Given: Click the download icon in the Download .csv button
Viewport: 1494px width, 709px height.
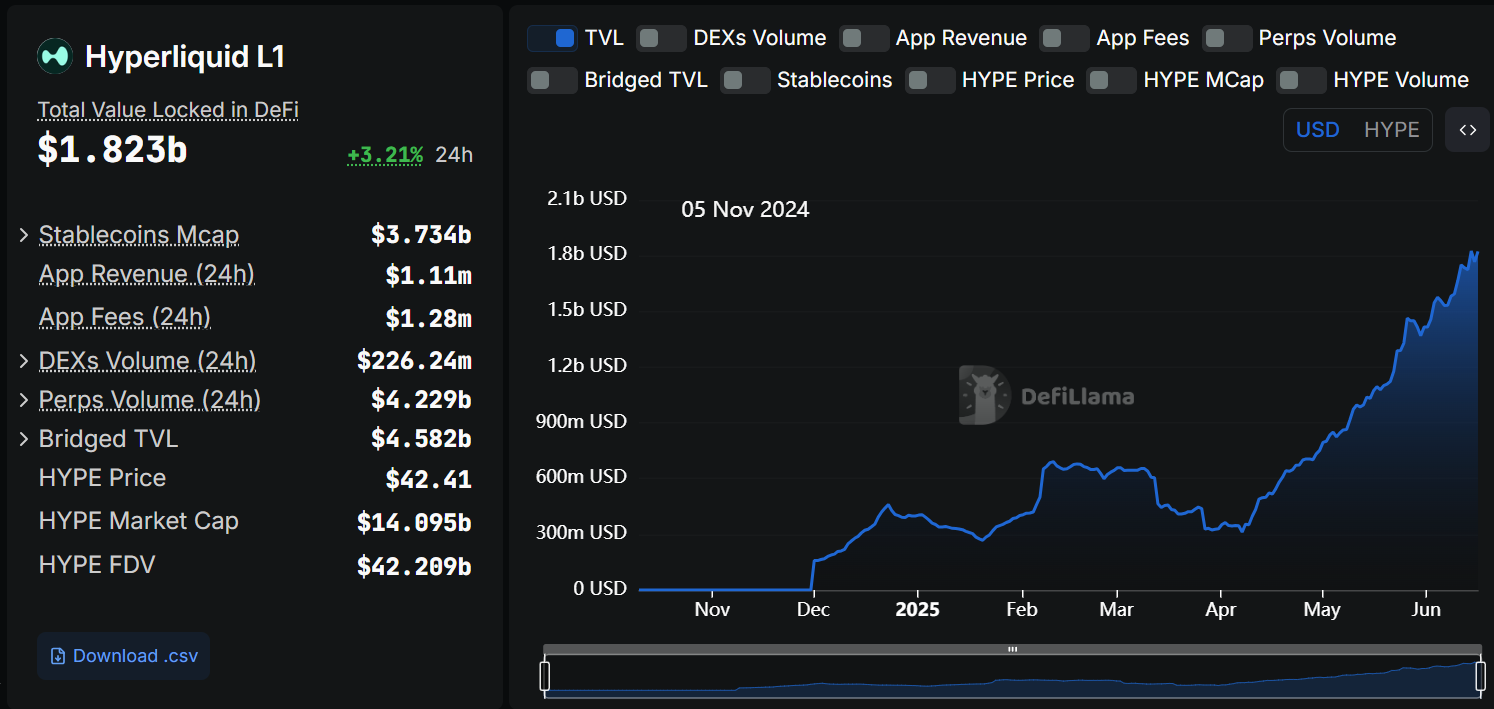Looking at the screenshot, I should pos(58,656).
